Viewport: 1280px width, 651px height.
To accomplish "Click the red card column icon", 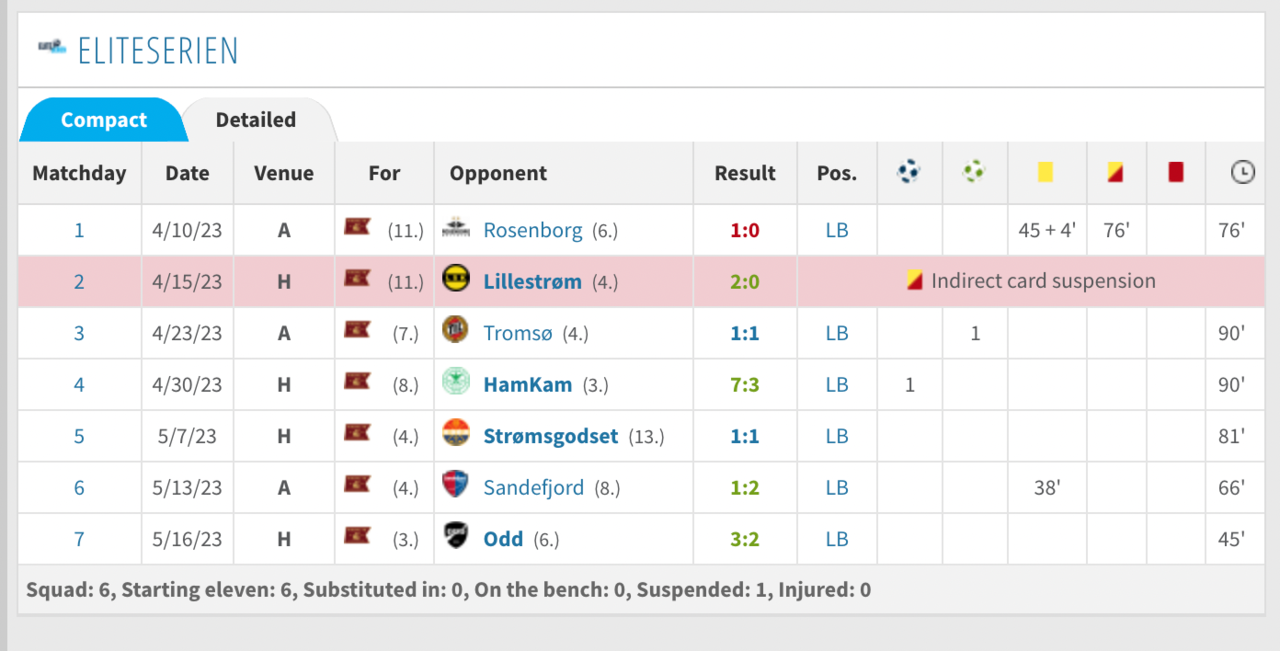I will 1175,172.
